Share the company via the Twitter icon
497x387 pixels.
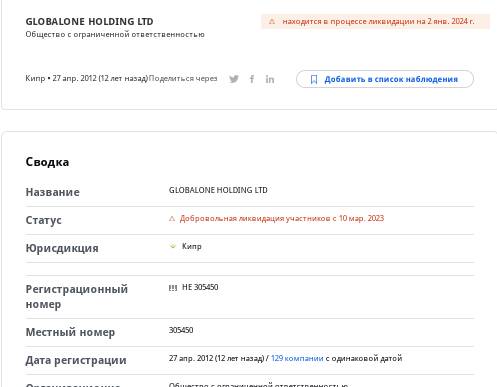(234, 79)
